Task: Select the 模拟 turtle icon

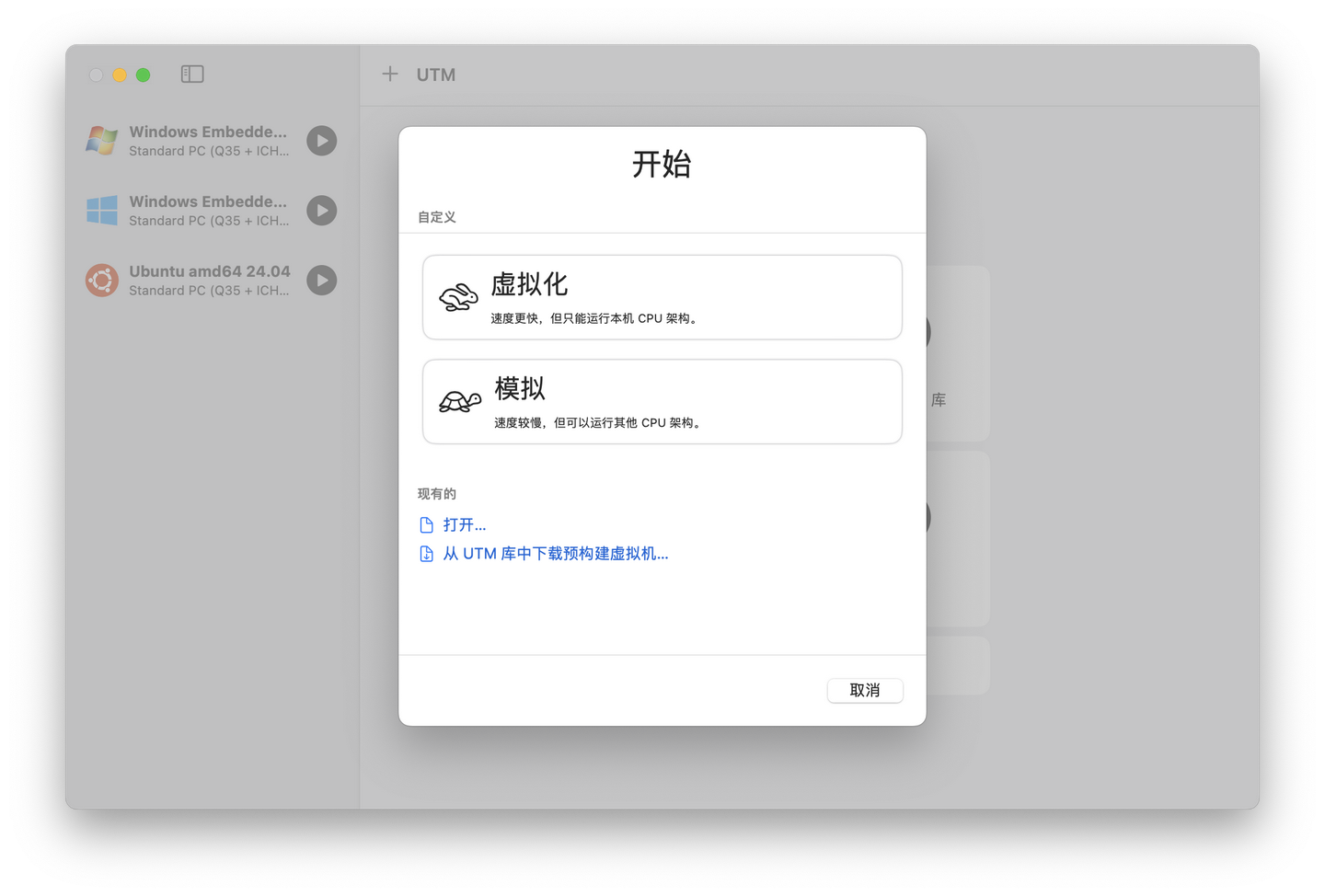Action: [x=458, y=401]
